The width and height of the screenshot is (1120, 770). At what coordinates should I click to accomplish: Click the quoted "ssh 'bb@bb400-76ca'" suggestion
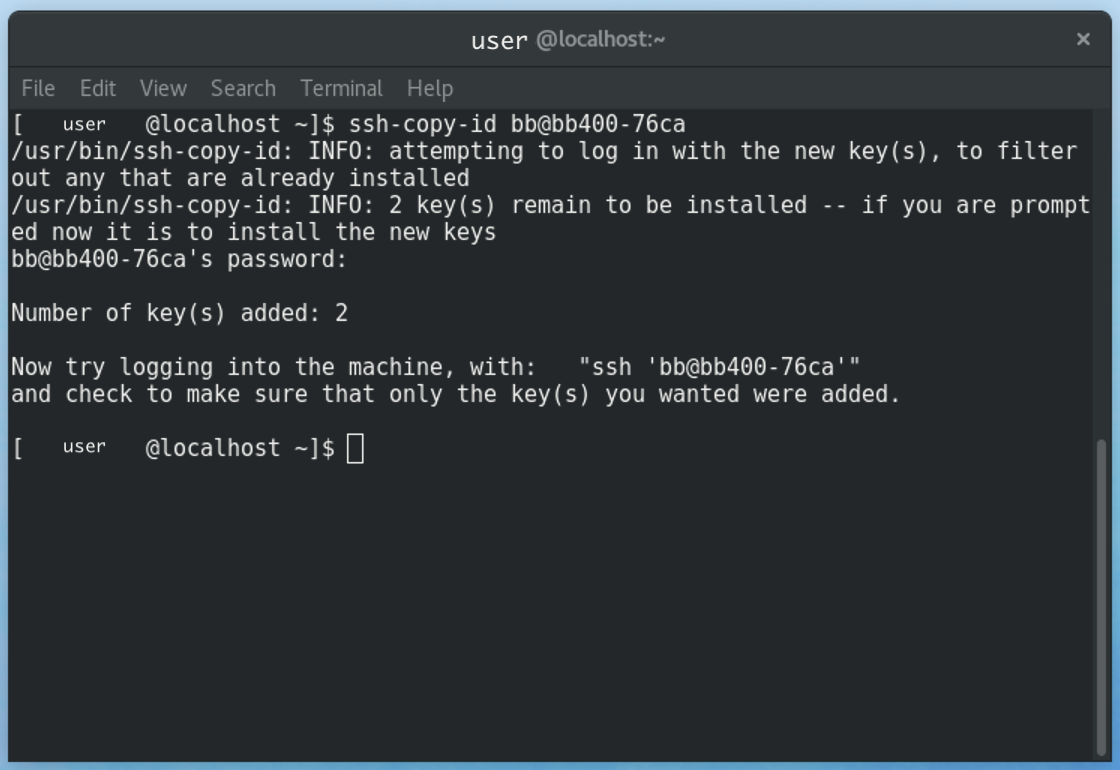click(x=719, y=367)
